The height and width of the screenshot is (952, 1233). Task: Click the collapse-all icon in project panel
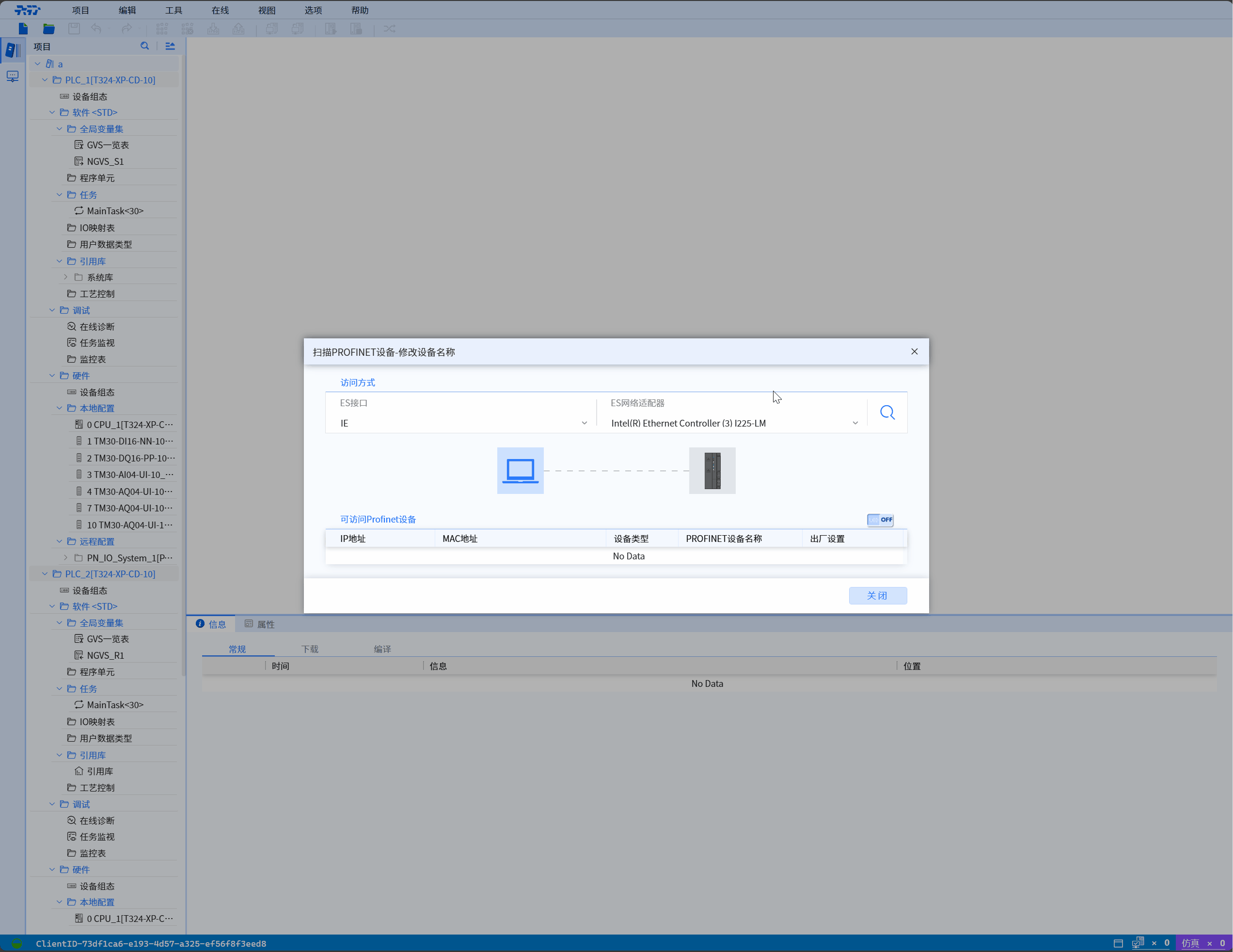click(x=170, y=47)
